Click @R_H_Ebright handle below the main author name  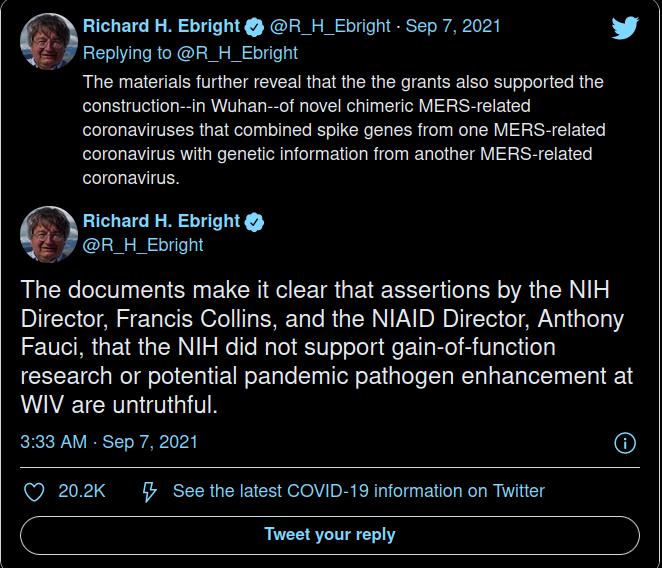click(x=143, y=245)
